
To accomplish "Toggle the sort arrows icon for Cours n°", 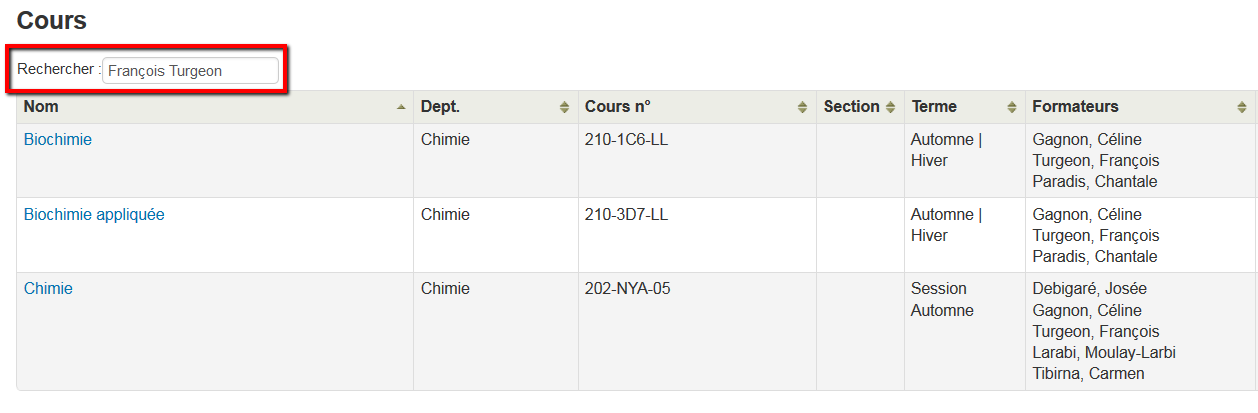I will (802, 107).
